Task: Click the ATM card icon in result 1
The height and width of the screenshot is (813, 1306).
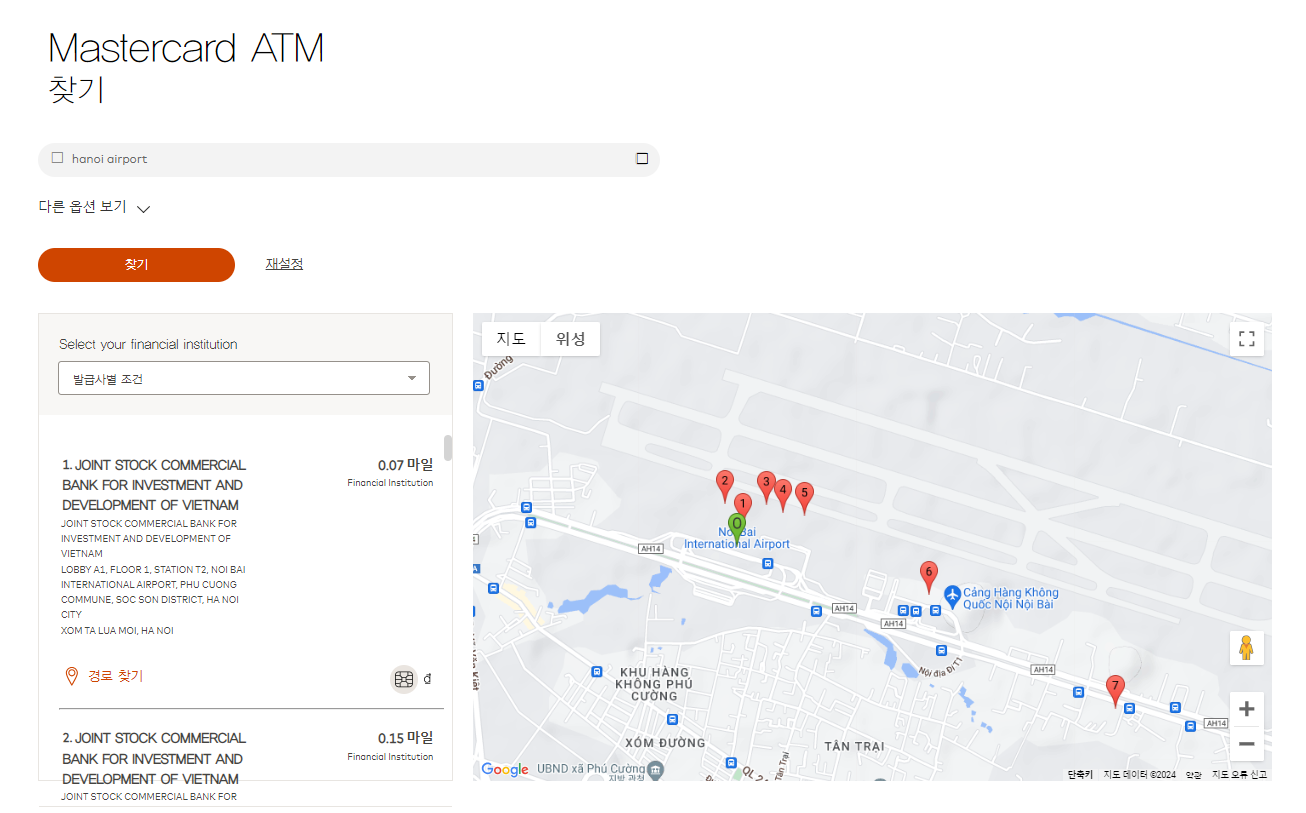Action: tap(404, 679)
